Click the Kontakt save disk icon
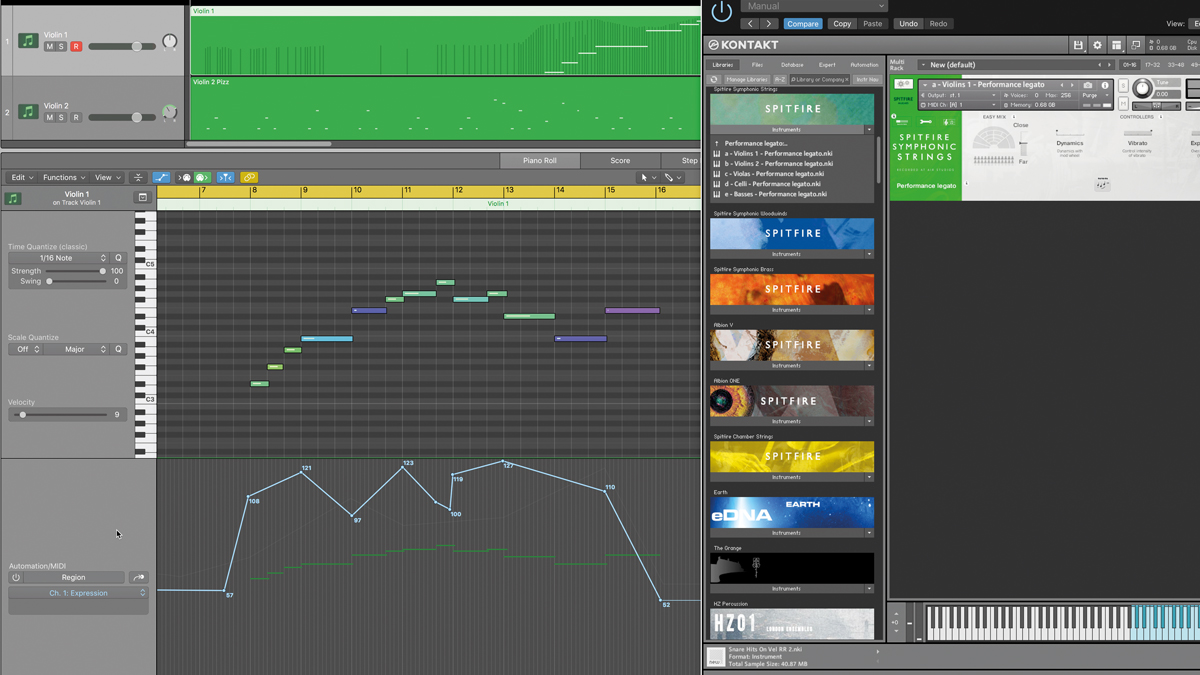The image size is (1200, 675). pyautogui.click(x=1078, y=45)
